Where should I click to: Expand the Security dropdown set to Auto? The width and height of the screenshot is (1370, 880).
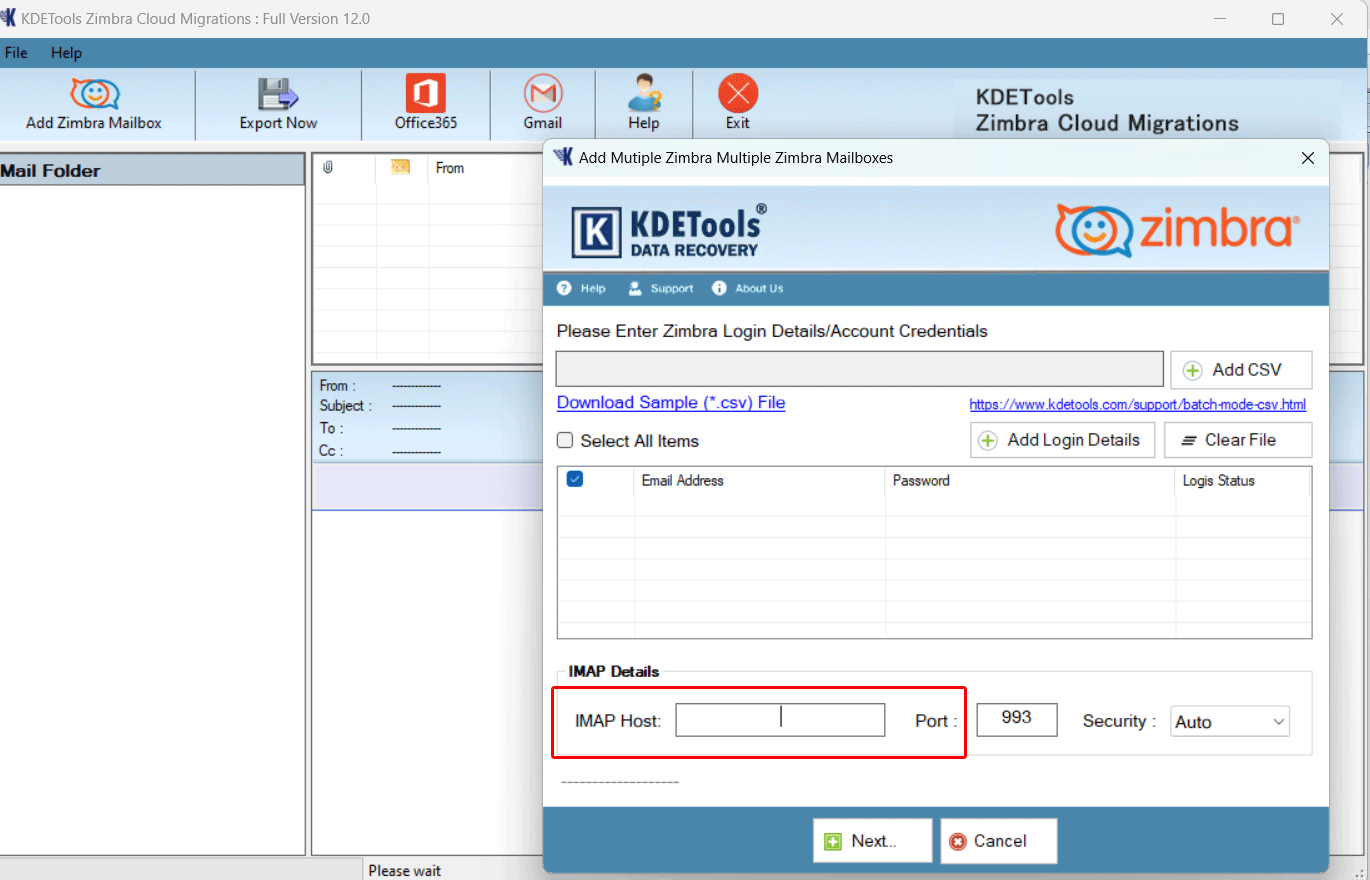pos(1230,721)
